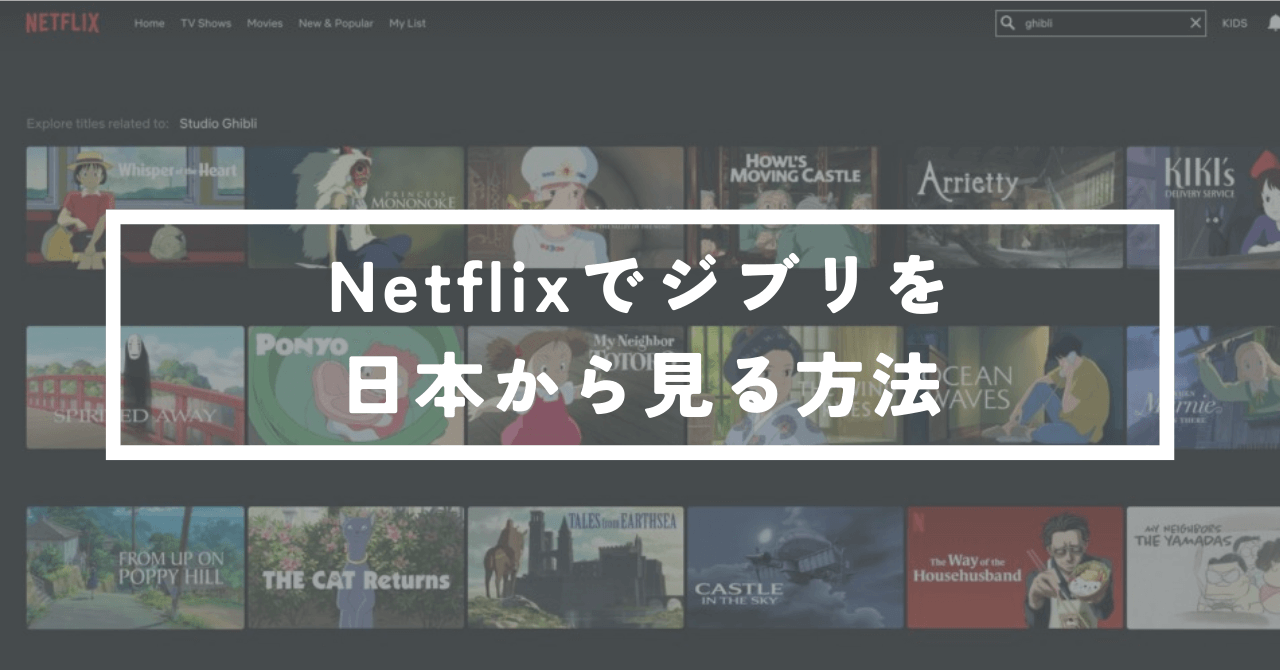Screen dimensions: 1280x670
Task: Open the Princess Mononoke thumbnail
Action: tap(356, 207)
